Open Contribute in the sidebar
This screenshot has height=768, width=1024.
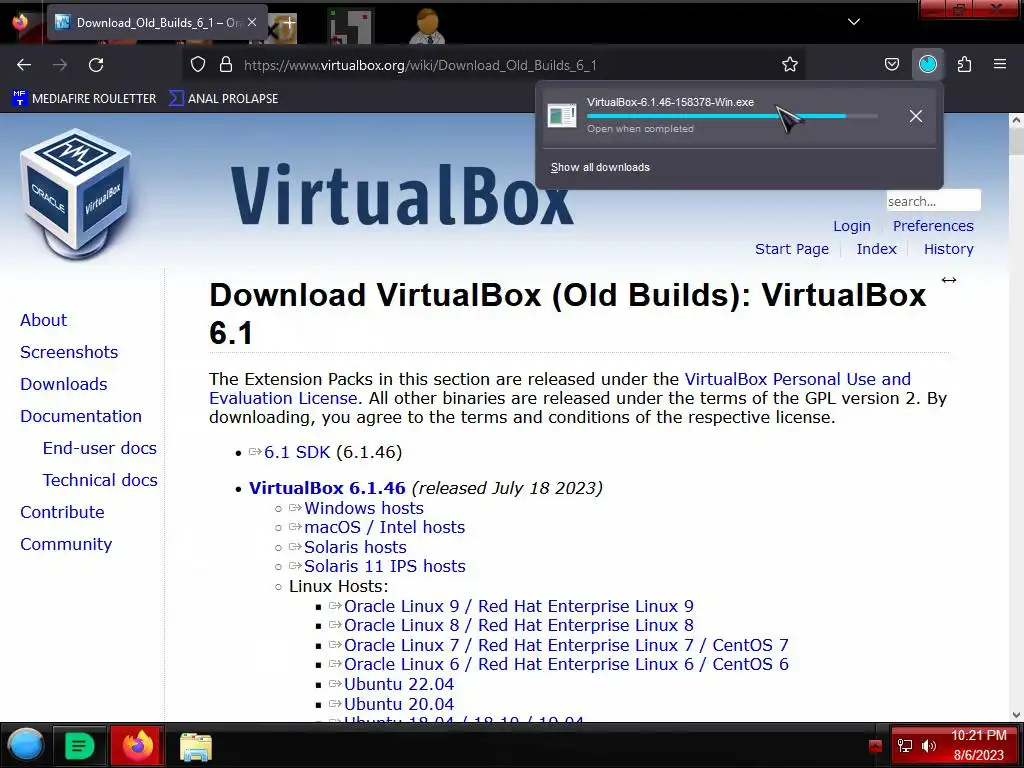tap(62, 512)
